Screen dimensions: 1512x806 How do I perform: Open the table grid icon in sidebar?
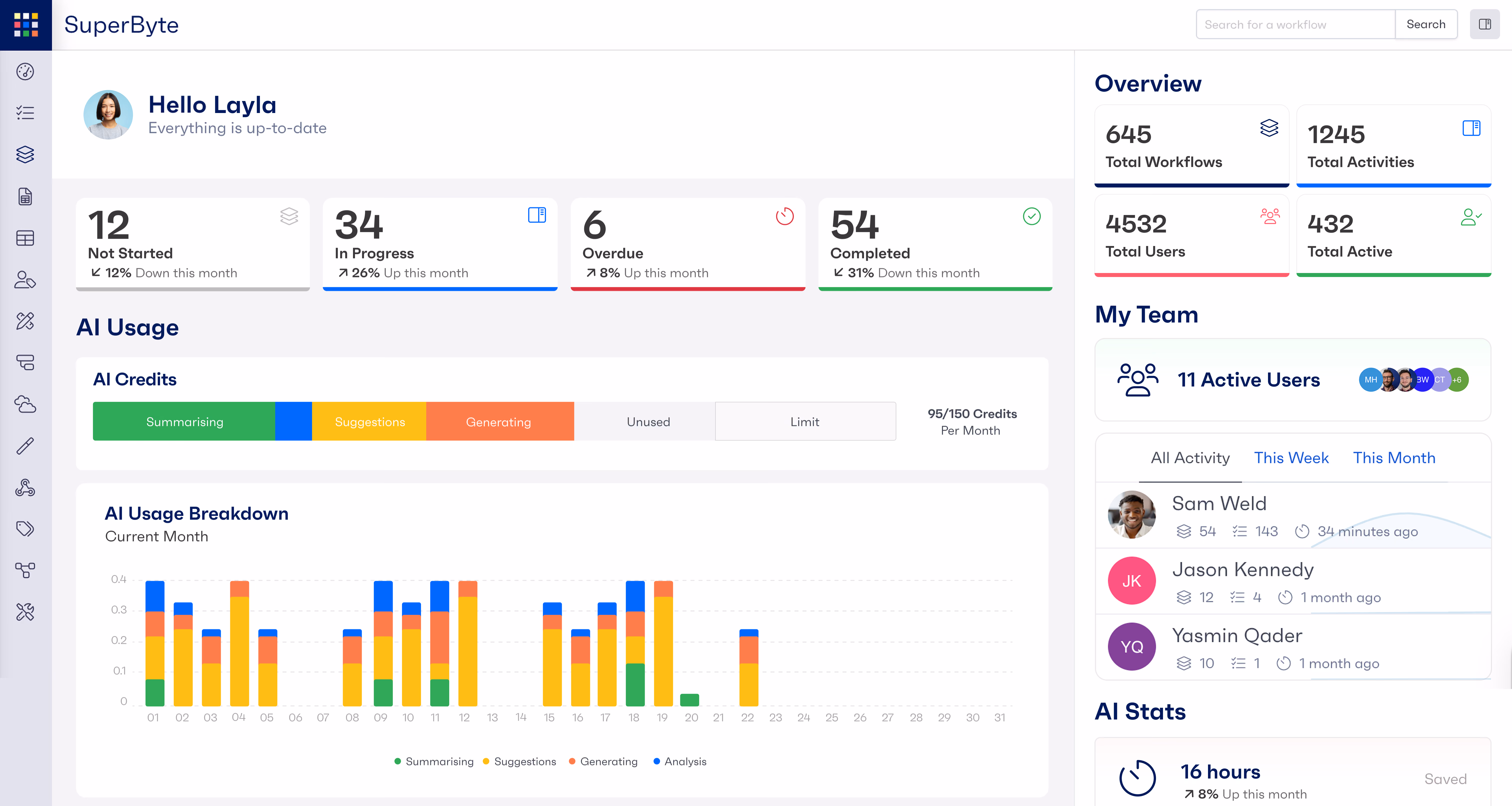point(25,238)
